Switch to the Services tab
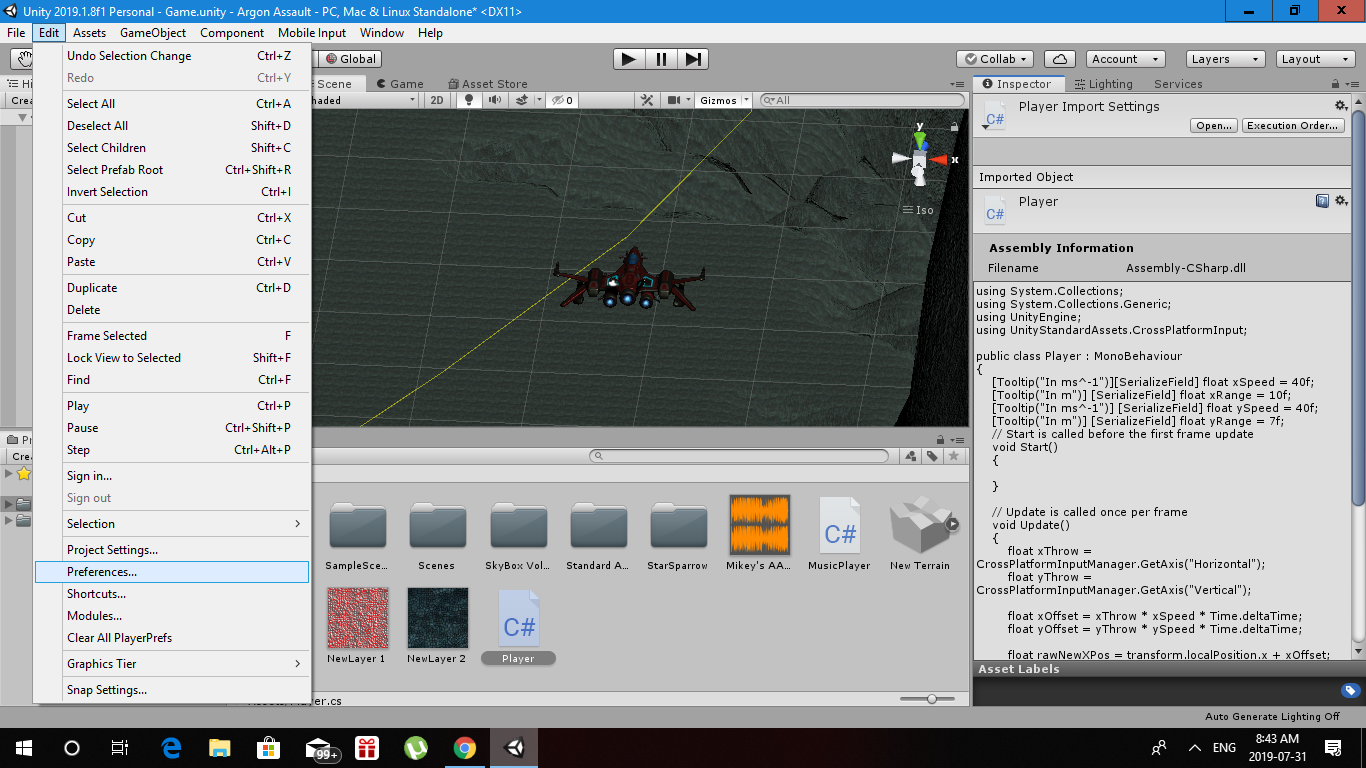Image resolution: width=1366 pixels, height=768 pixels. pos(1178,84)
